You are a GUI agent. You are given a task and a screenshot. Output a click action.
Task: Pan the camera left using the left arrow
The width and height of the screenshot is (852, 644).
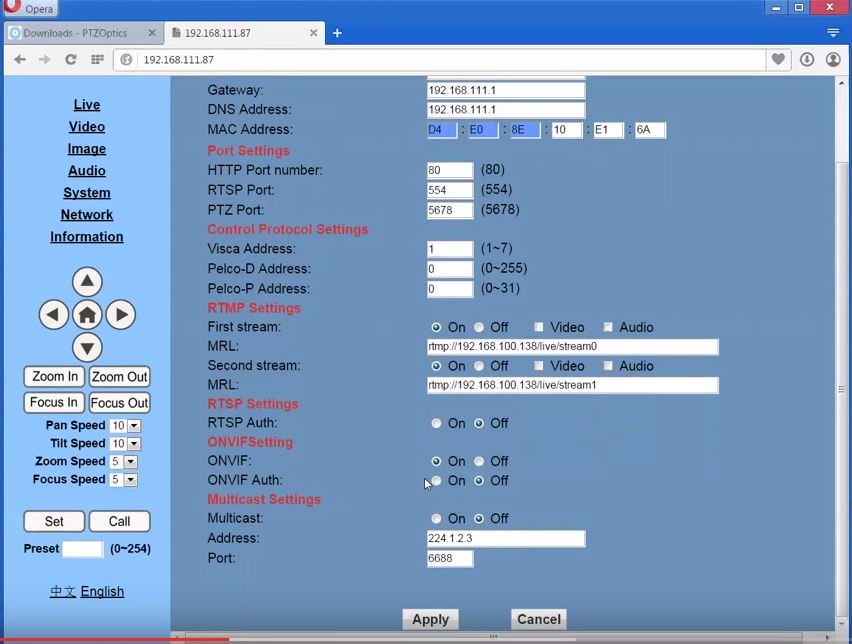pyautogui.click(x=53, y=314)
